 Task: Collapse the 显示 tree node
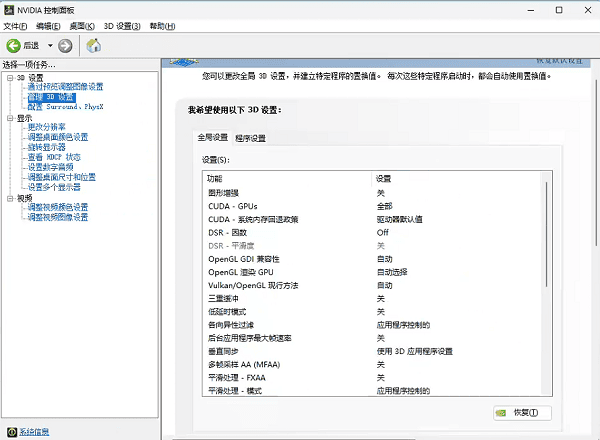[x=9, y=118]
